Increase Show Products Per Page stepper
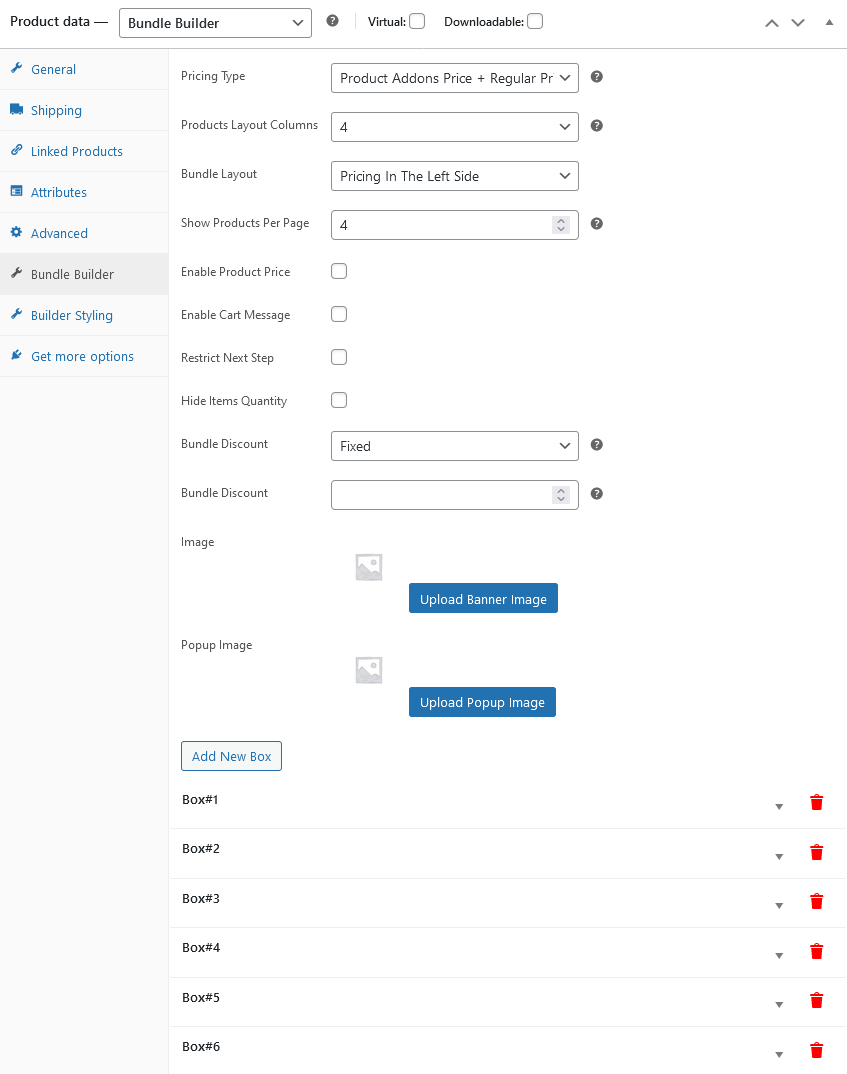Screen dimensions: 847x1074 click(x=561, y=221)
